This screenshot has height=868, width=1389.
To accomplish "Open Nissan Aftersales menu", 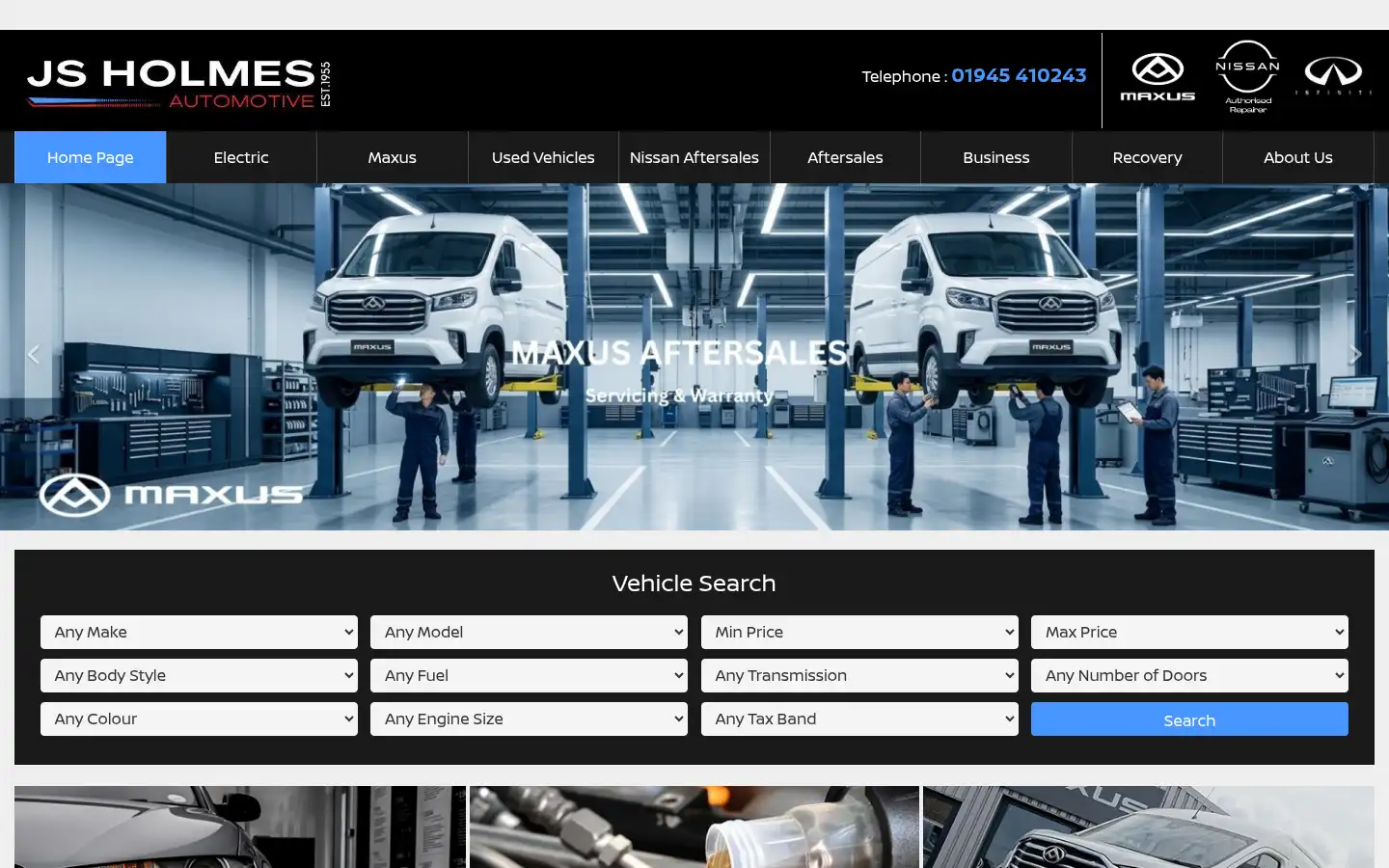I will (x=694, y=157).
